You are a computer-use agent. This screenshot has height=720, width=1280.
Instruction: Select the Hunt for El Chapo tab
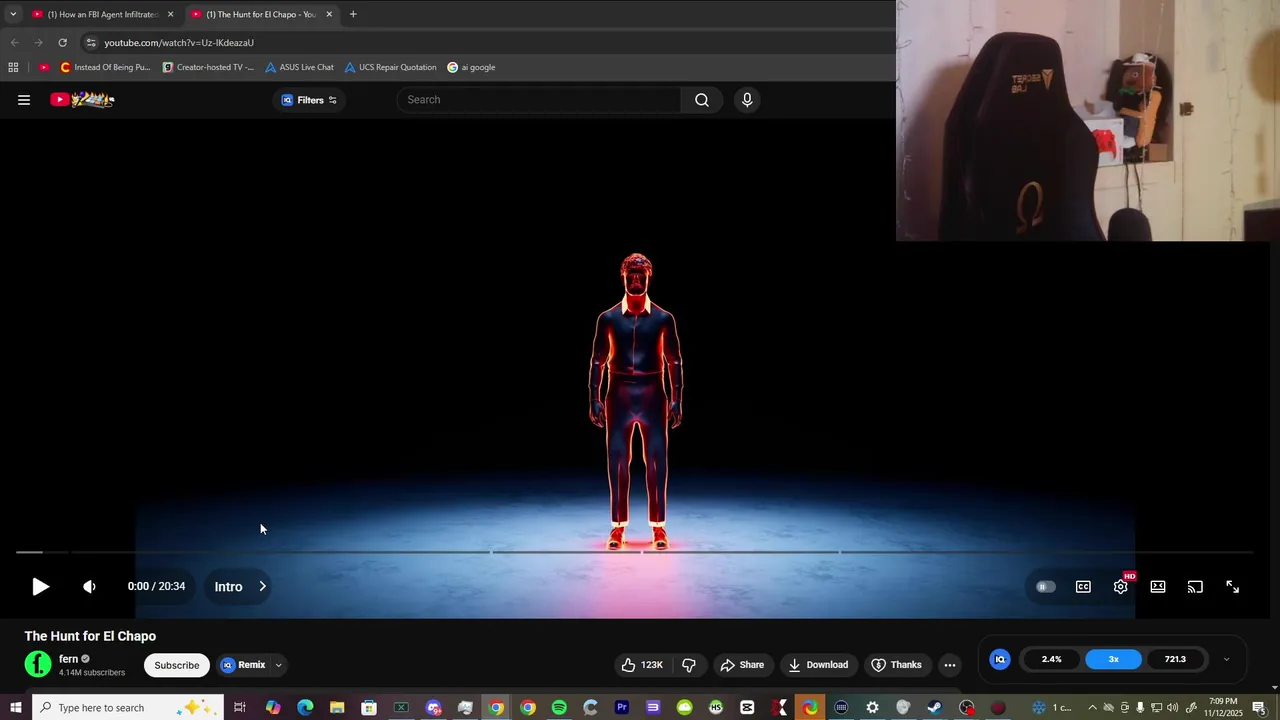click(262, 14)
